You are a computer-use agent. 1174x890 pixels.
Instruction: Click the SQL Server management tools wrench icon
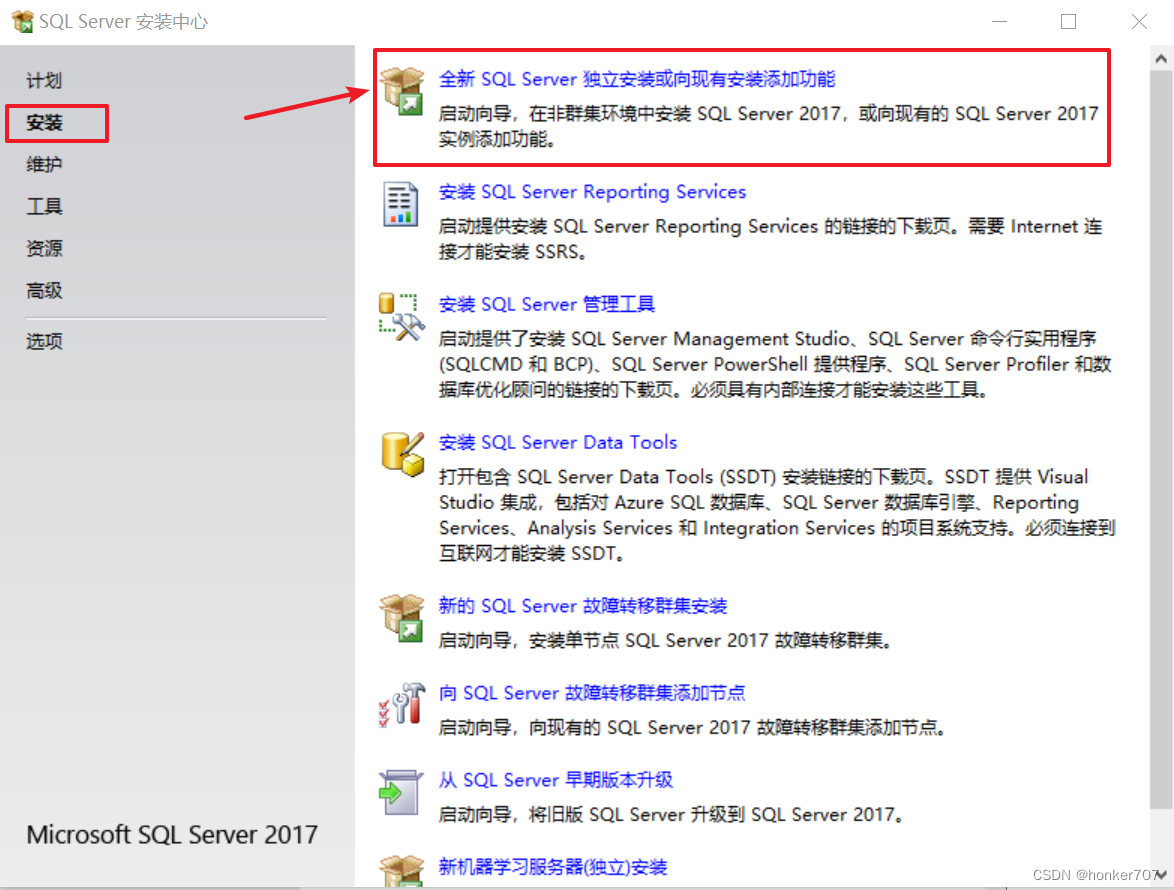click(401, 316)
